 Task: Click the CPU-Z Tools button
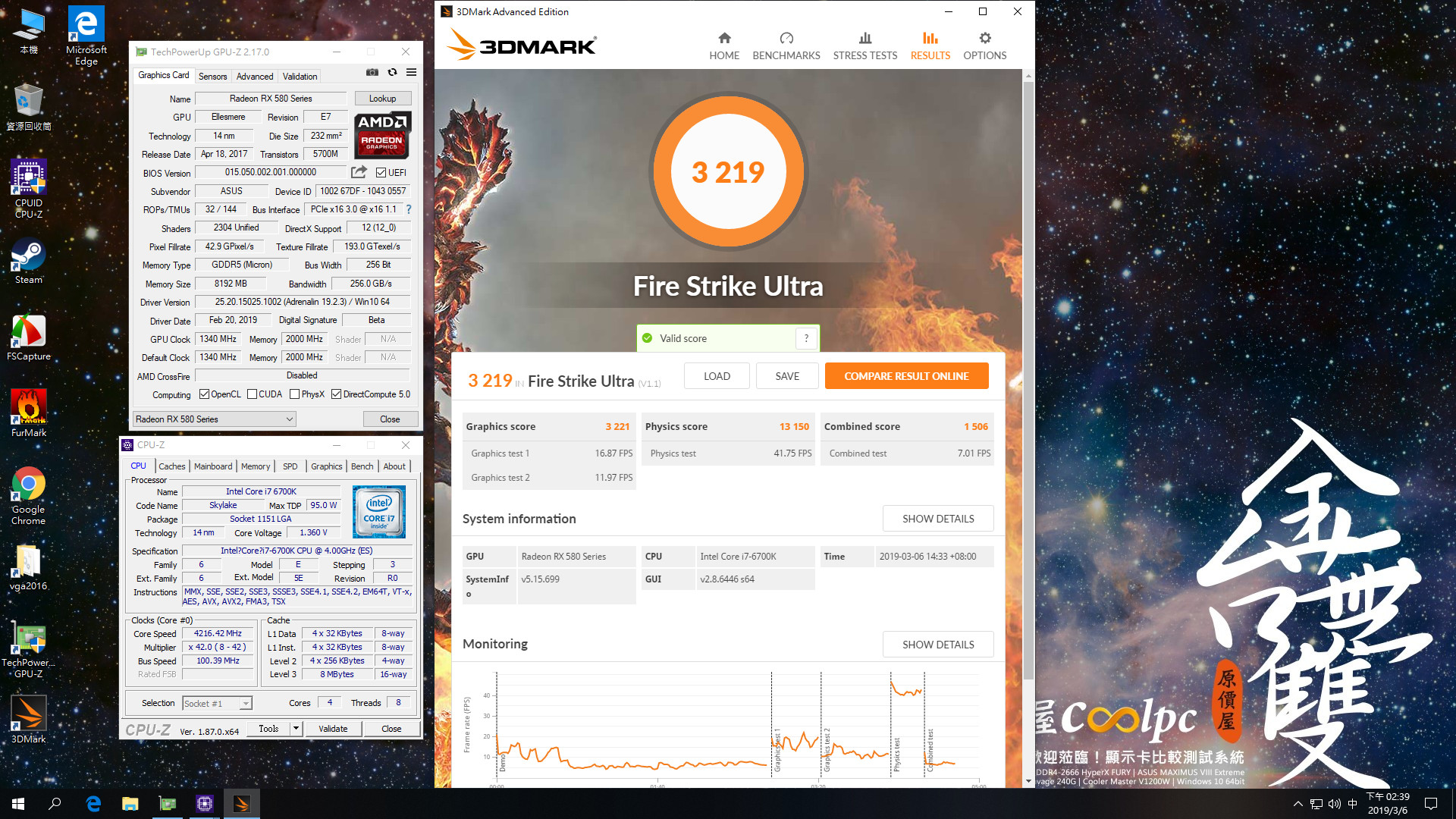pyautogui.click(x=268, y=729)
